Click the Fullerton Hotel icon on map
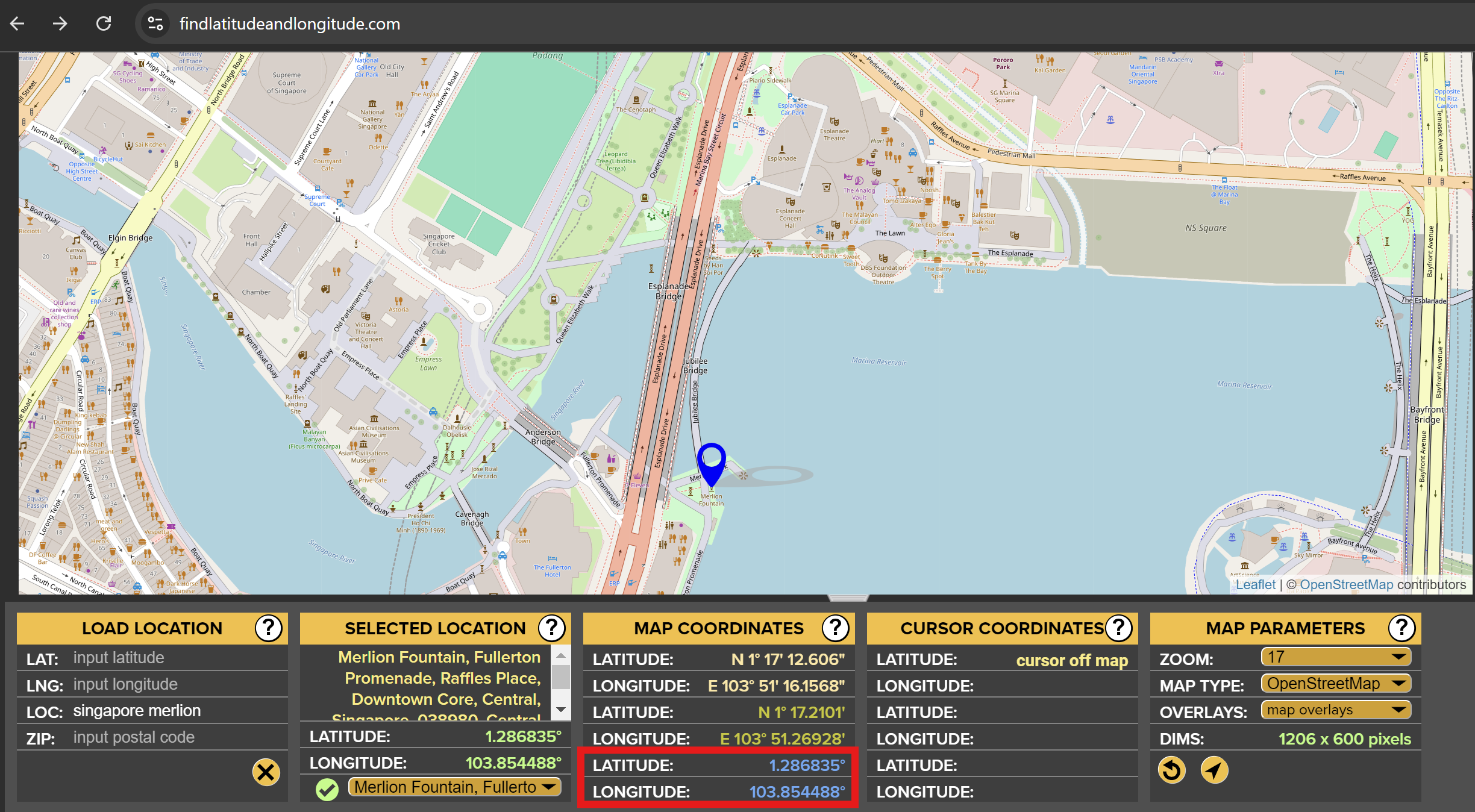Image resolution: width=1475 pixels, height=812 pixels. click(x=553, y=558)
